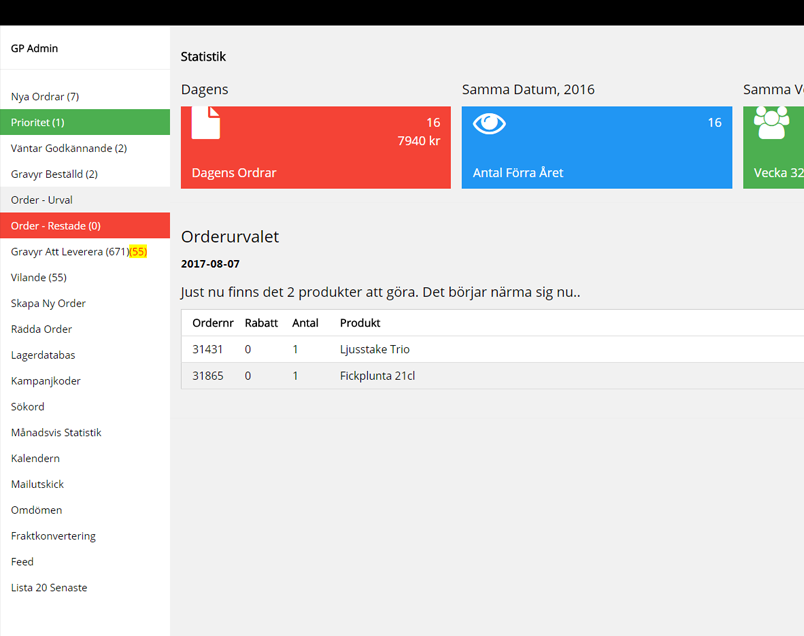Open Väntar Godkännande (2) list
This screenshot has width=804, height=636.
coord(69,148)
